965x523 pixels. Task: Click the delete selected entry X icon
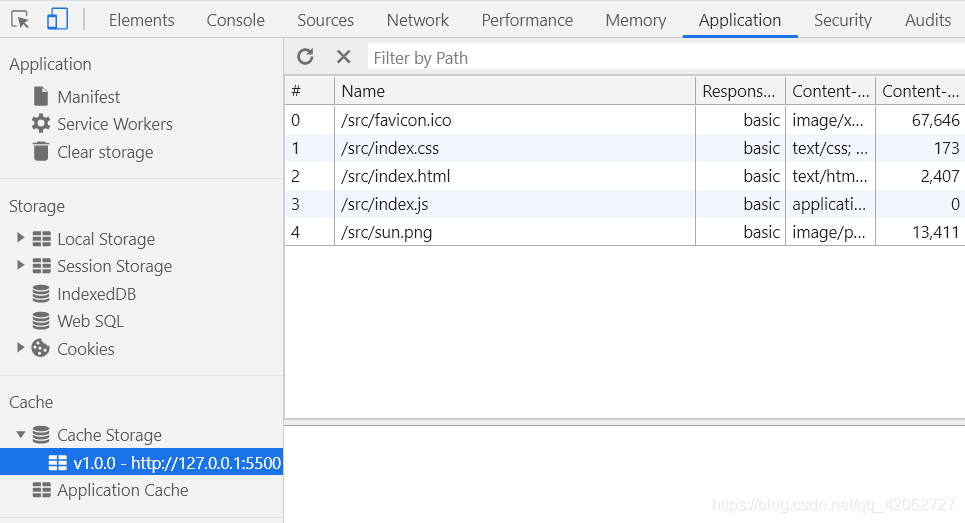click(x=343, y=57)
